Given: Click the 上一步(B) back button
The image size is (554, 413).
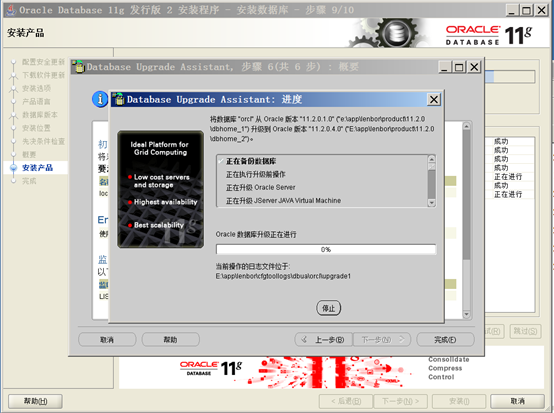Looking at the screenshot, I should coord(323,340).
